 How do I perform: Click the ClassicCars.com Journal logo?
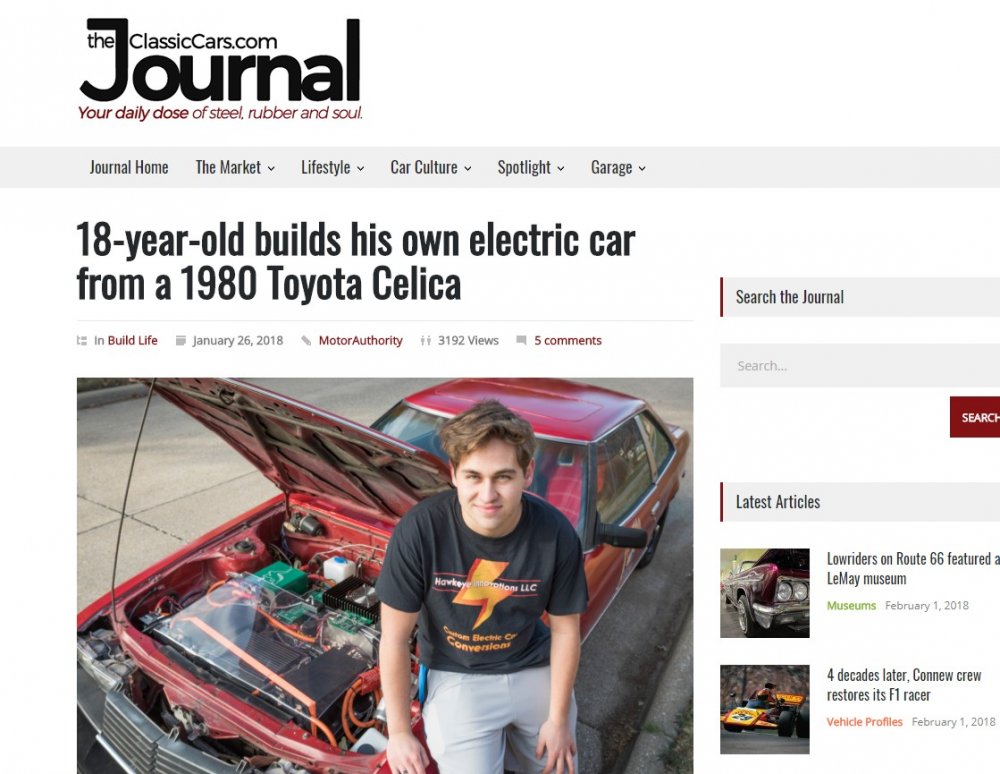220,69
